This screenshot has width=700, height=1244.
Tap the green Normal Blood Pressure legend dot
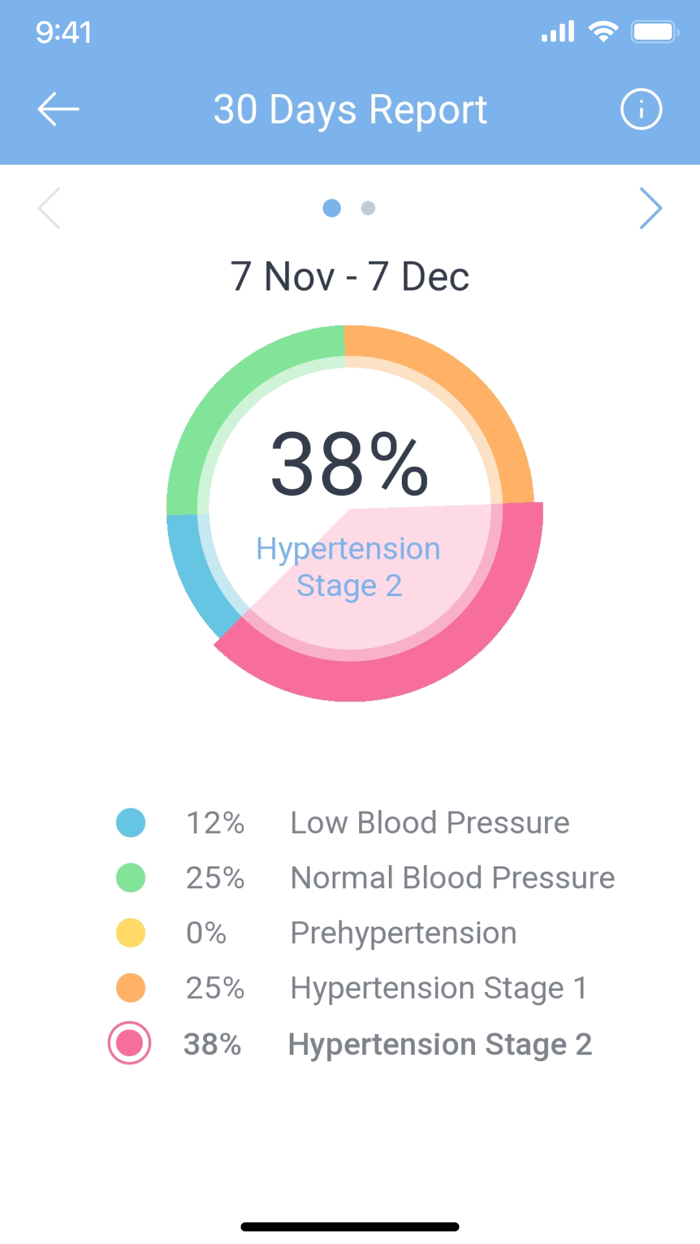point(129,877)
